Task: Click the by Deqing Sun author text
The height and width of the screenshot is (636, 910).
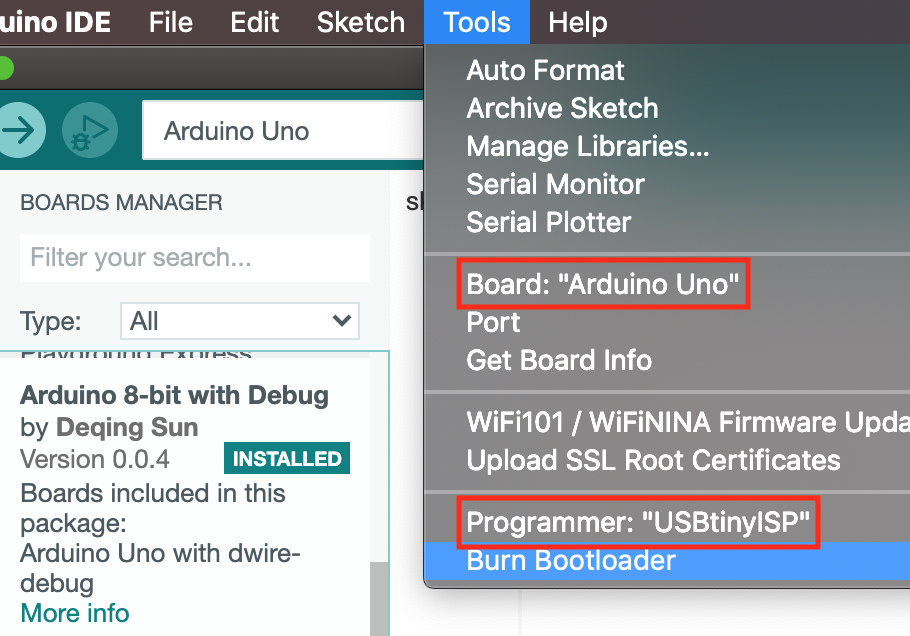Action: 109,428
